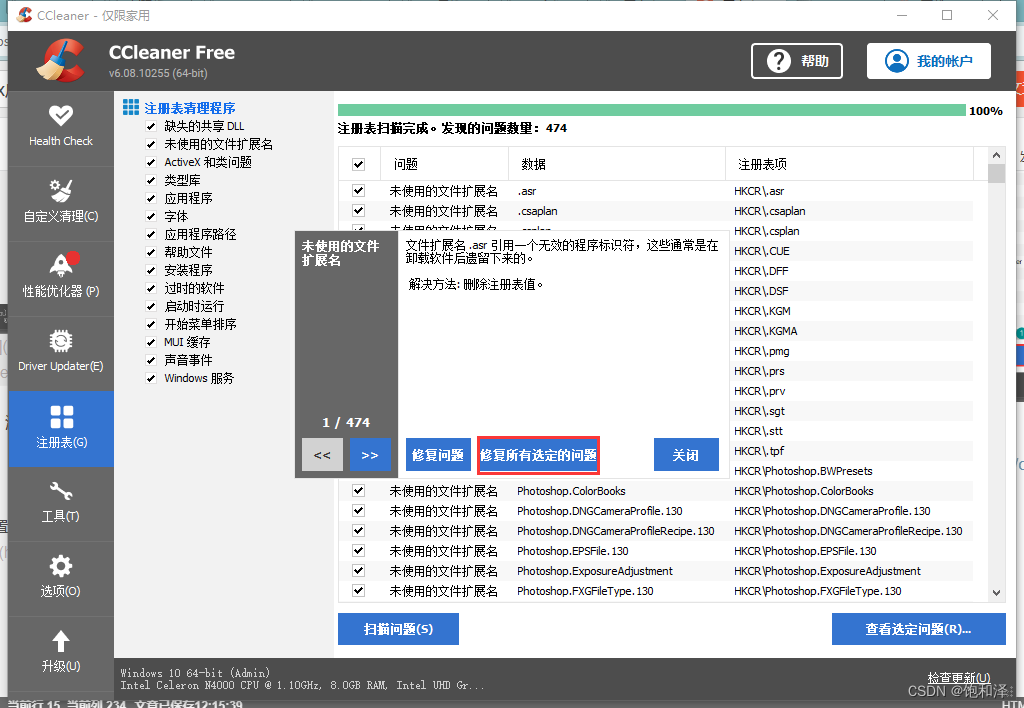Click 关闭 button in dialog

686,455
